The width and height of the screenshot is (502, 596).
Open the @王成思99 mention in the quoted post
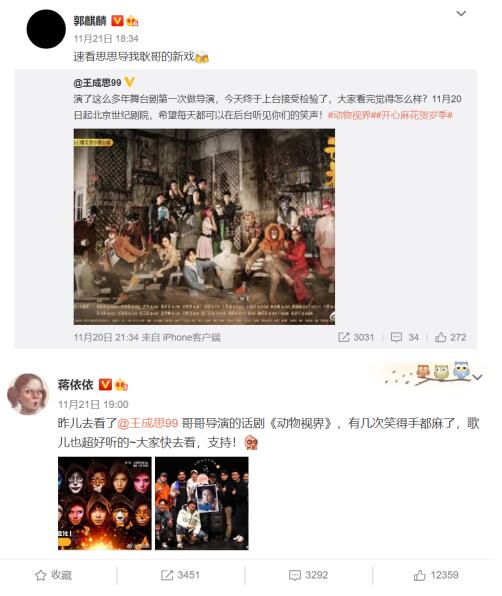pyautogui.click(x=97, y=82)
